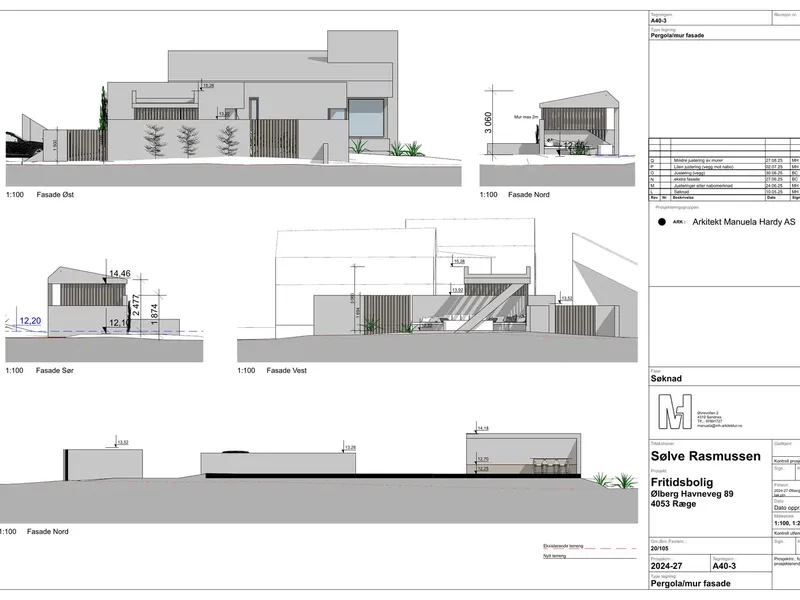This screenshot has height=600, width=800.
Task: Click 'Arkitekt Manuela Hardy AS'
Action: tap(743, 222)
